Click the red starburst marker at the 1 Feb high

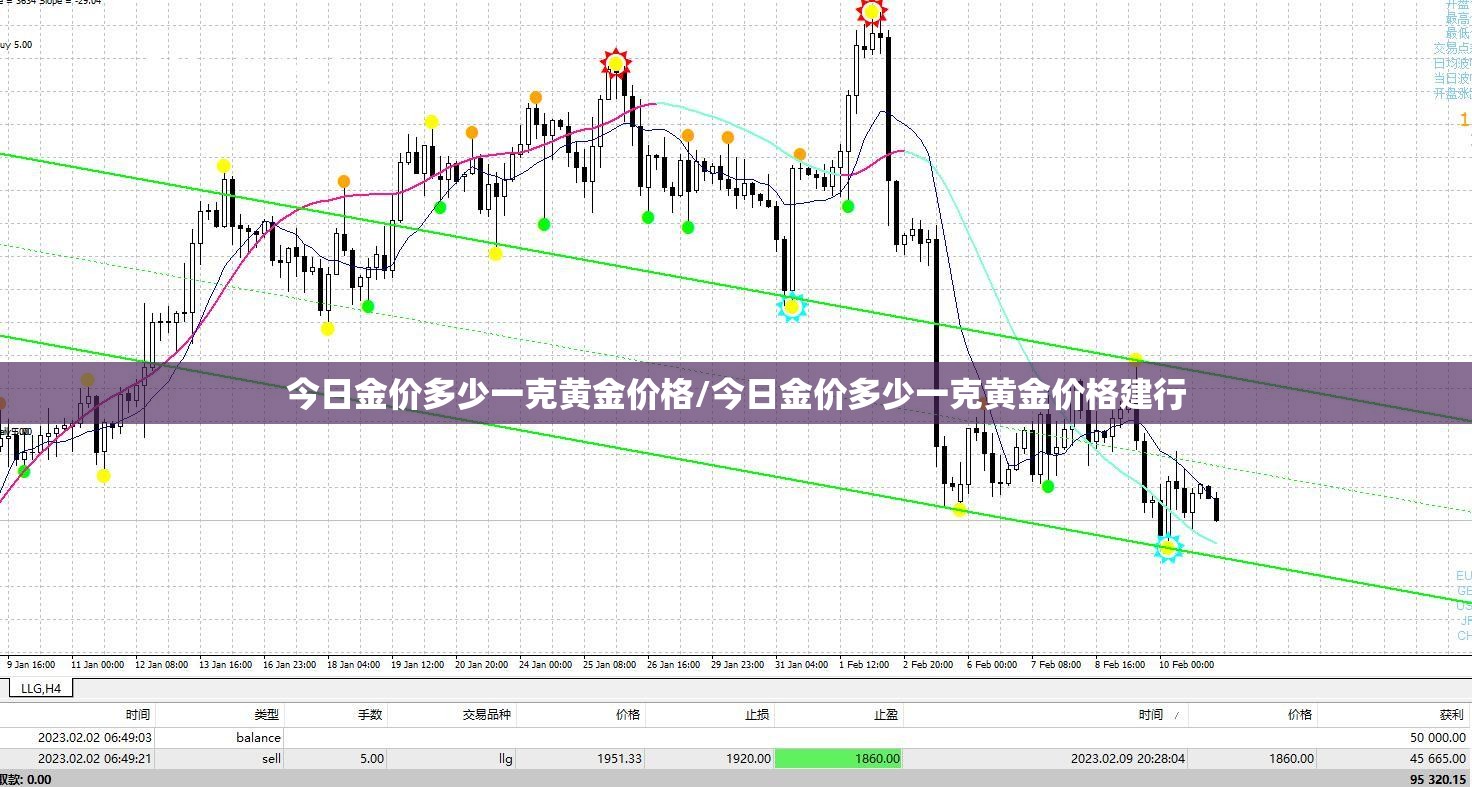point(872,12)
